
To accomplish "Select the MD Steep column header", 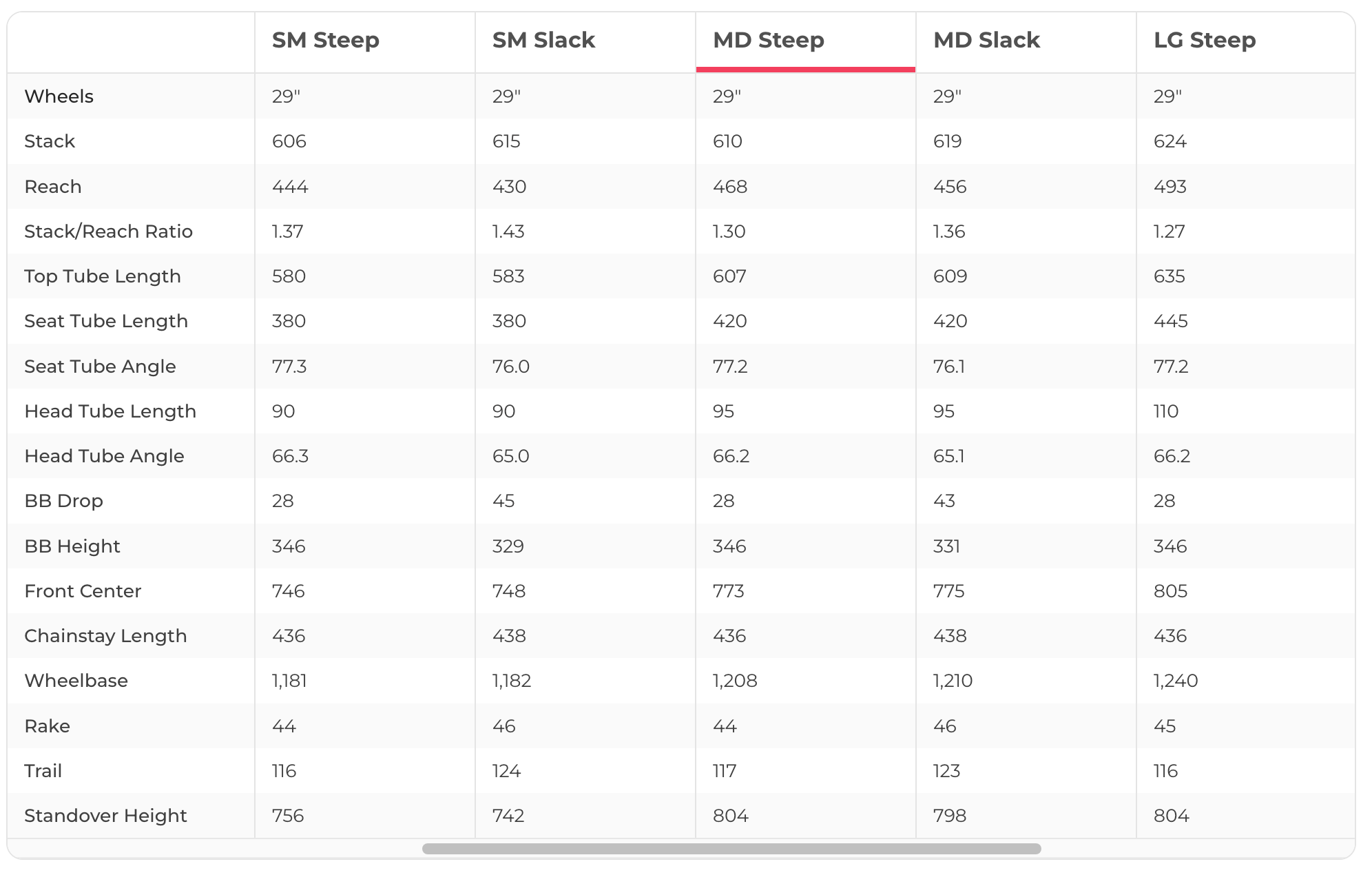I will pyautogui.click(x=768, y=40).
